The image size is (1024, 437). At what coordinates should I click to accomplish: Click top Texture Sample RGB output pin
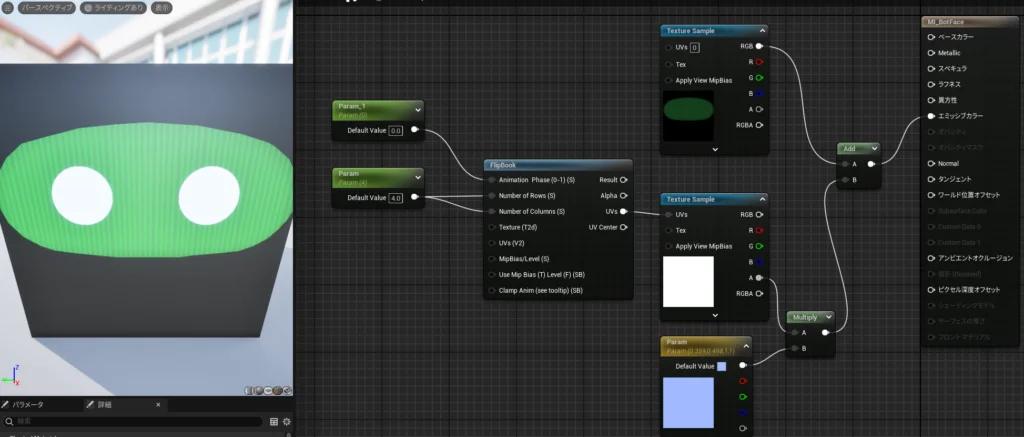coord(759,46)
